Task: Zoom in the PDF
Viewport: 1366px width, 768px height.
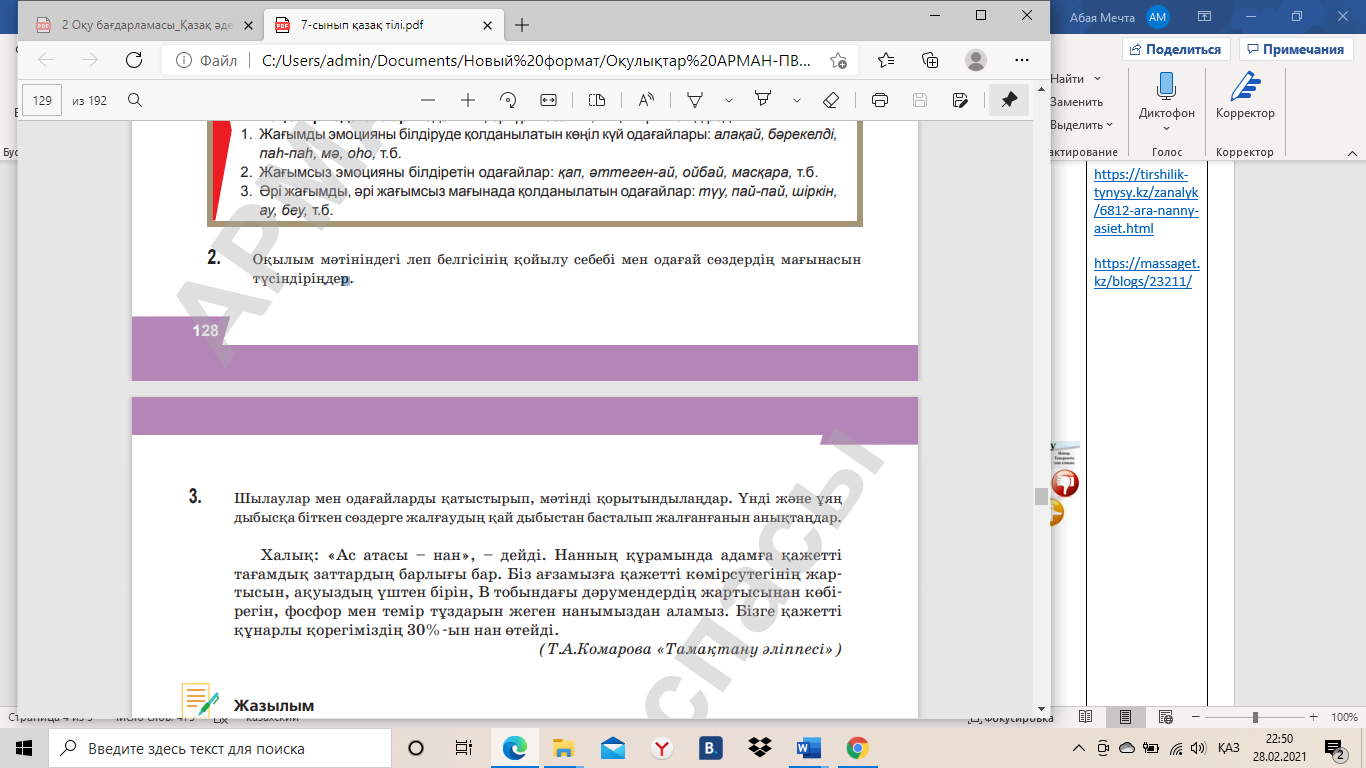Action: coord(467,100)
